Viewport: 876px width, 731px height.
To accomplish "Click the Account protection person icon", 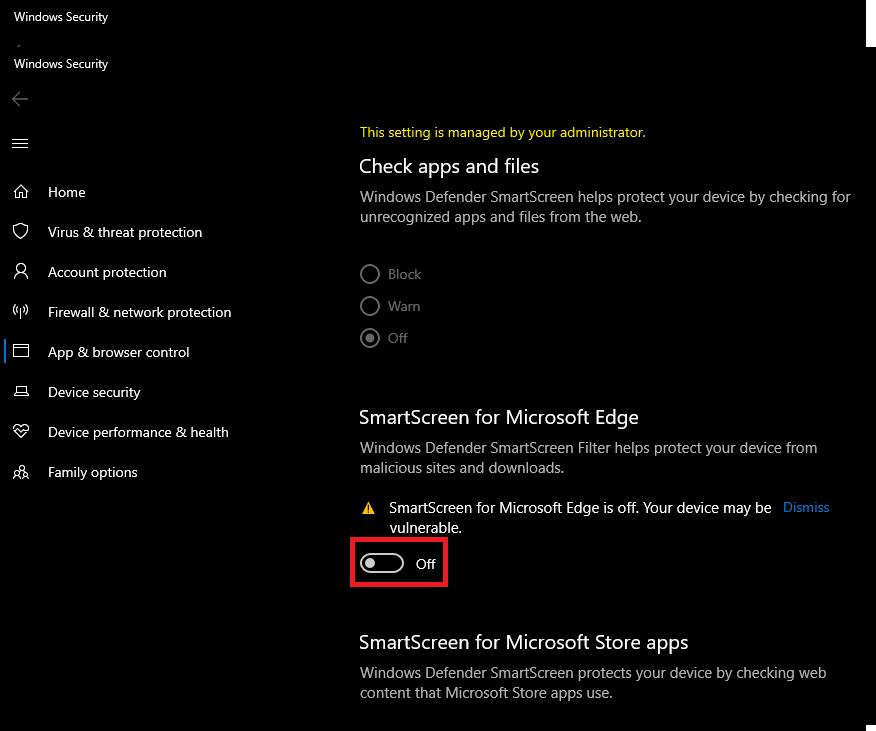I will 21,272.
